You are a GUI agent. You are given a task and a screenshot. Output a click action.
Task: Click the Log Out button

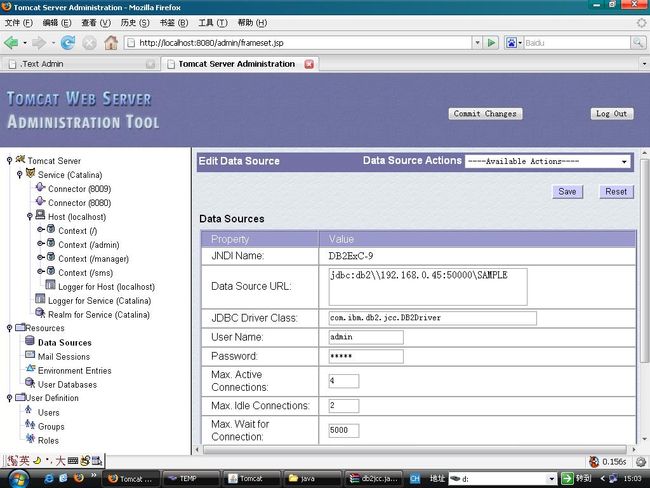tap(611, 114)
